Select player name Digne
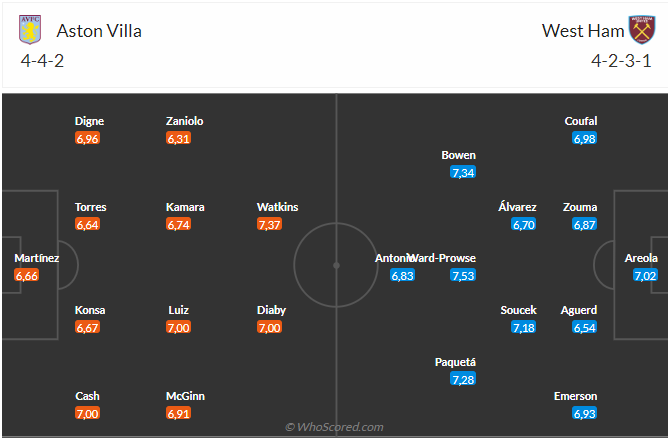 [89, 121]
